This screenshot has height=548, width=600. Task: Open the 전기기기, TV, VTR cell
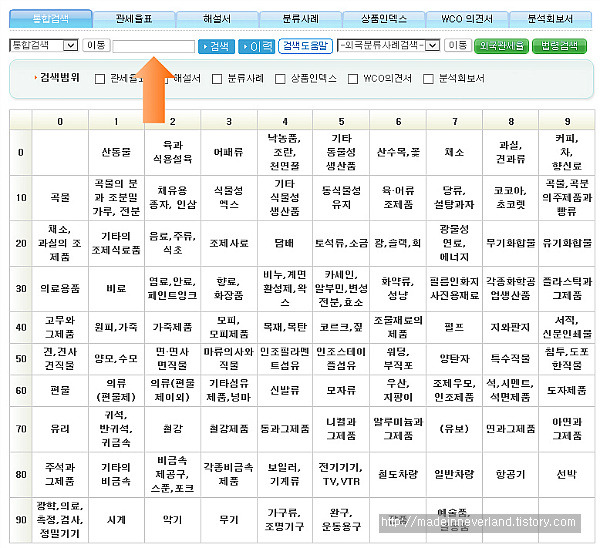341,475
